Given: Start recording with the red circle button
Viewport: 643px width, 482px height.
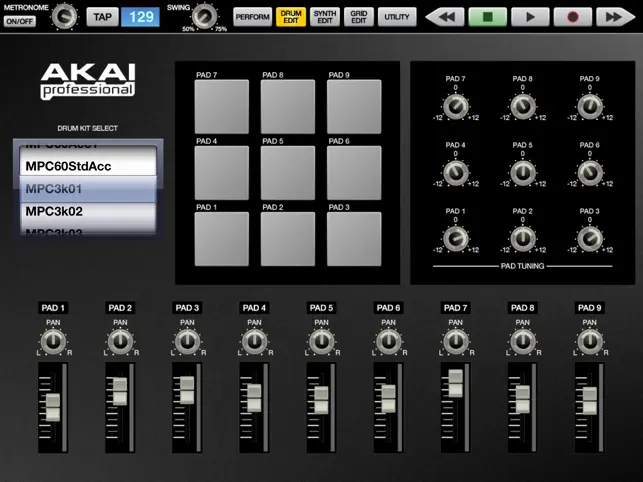Looking at the screenshot, I should pyautogui.click(x=573, y=17).
